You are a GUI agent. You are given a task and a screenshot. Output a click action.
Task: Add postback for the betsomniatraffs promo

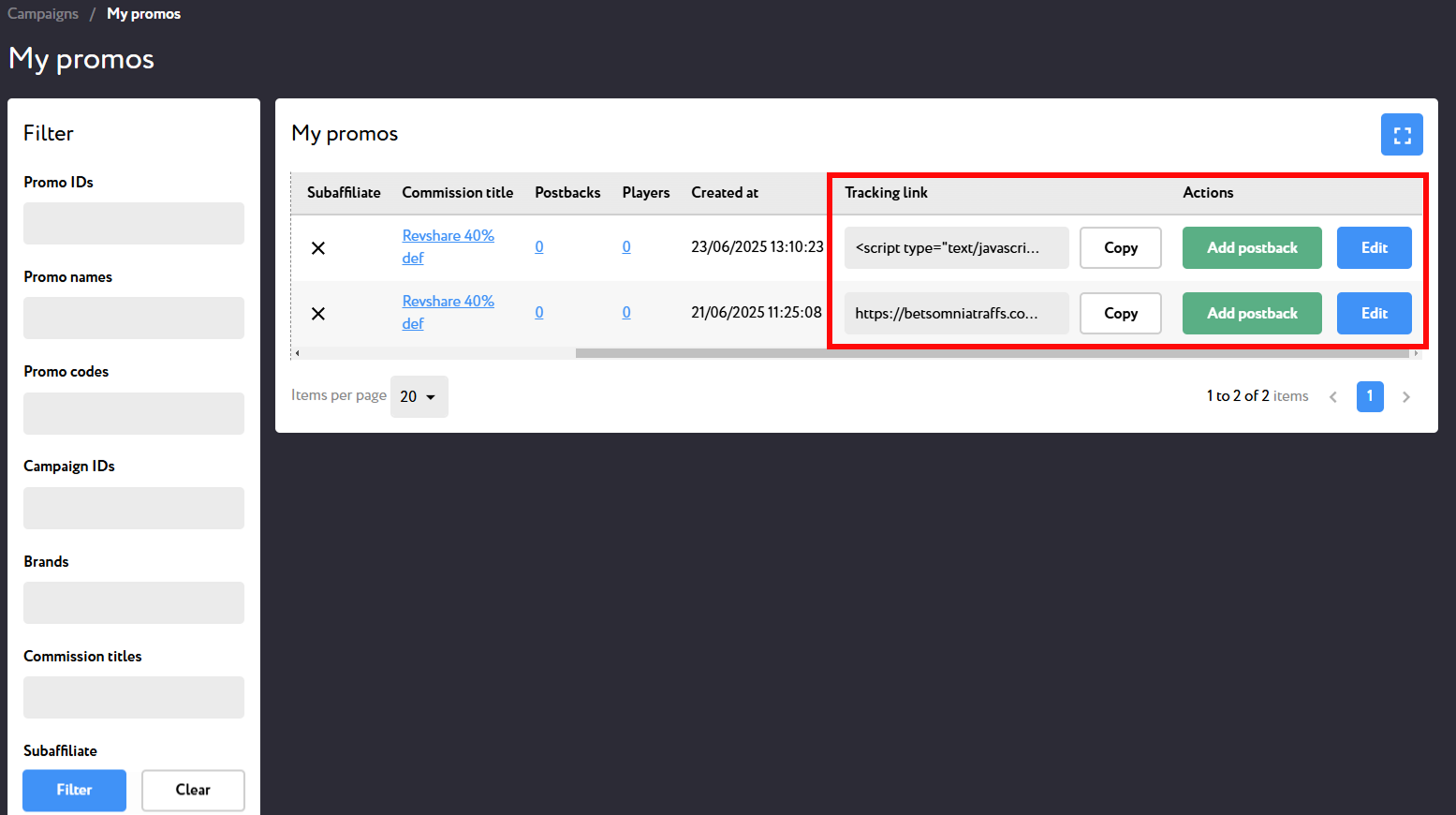click(1252, 313)
